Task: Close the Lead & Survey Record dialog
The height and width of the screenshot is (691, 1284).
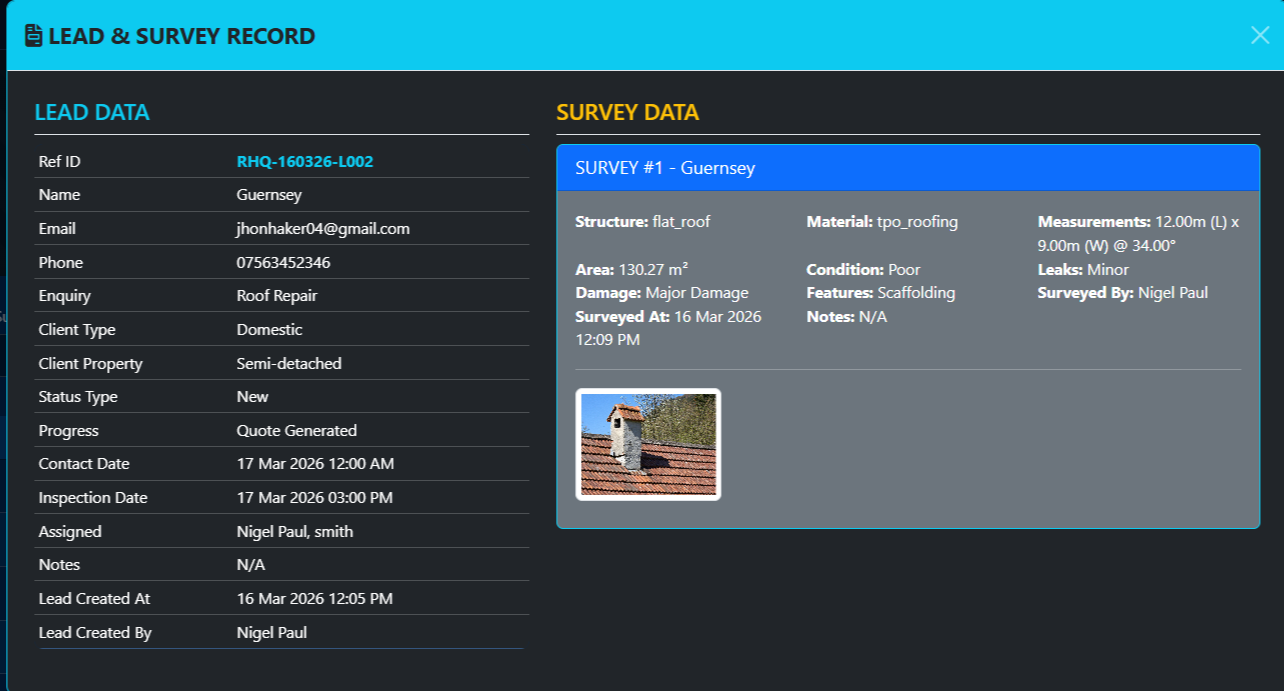Action: pos(1259,35)
